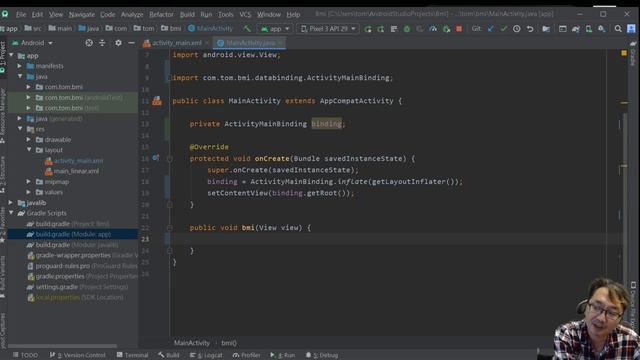Click the Git revert arrow icon

coord(530,29)
